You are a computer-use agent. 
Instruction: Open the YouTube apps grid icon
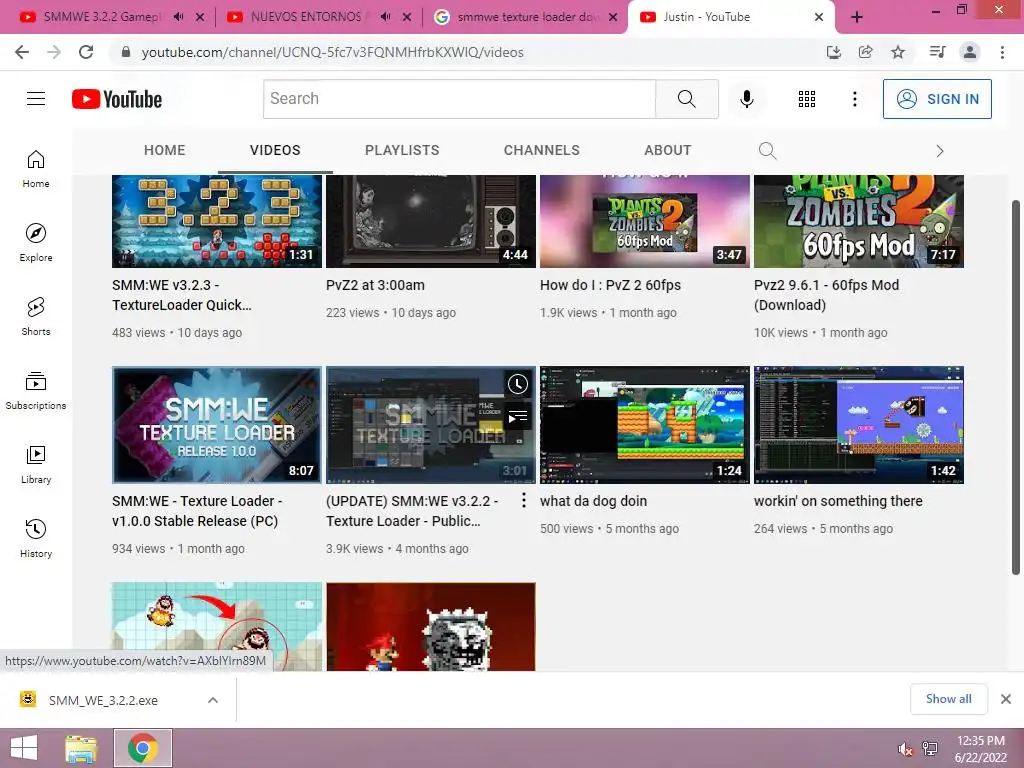coord(807,99)
